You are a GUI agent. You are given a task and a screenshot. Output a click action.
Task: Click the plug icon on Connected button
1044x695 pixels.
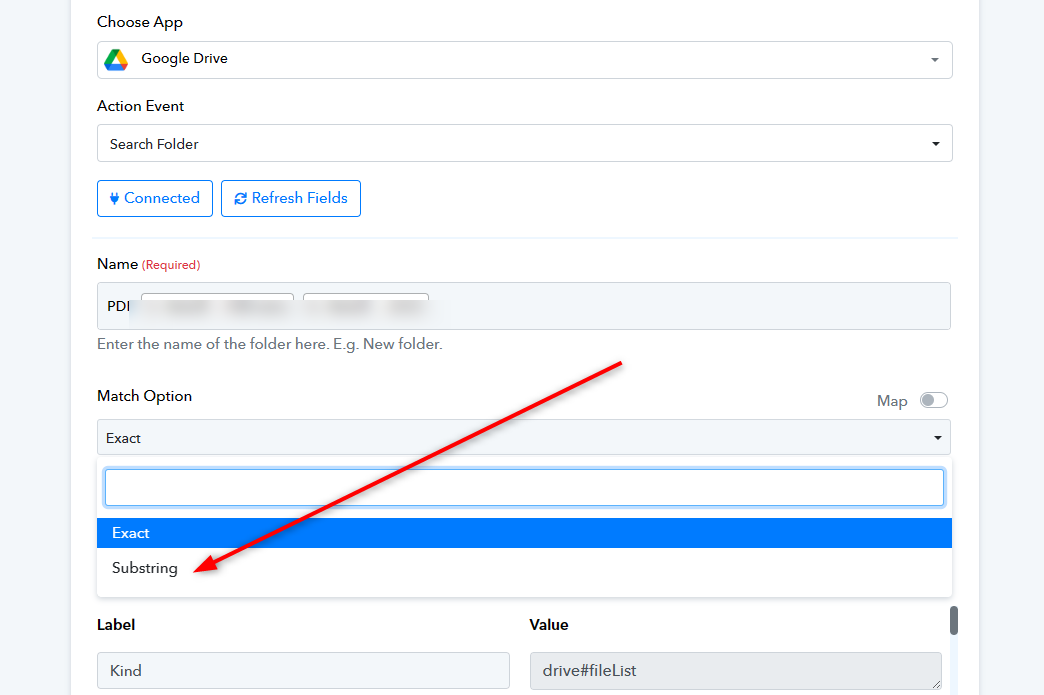pos(114,198)
